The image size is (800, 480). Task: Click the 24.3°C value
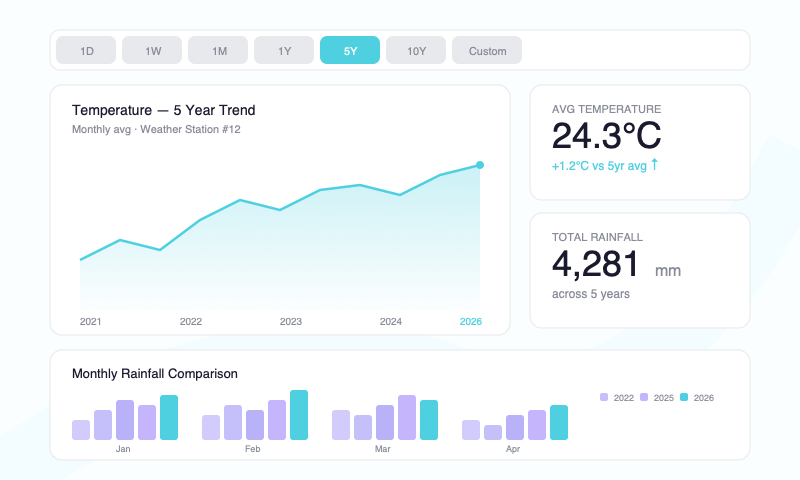[606, 136]
